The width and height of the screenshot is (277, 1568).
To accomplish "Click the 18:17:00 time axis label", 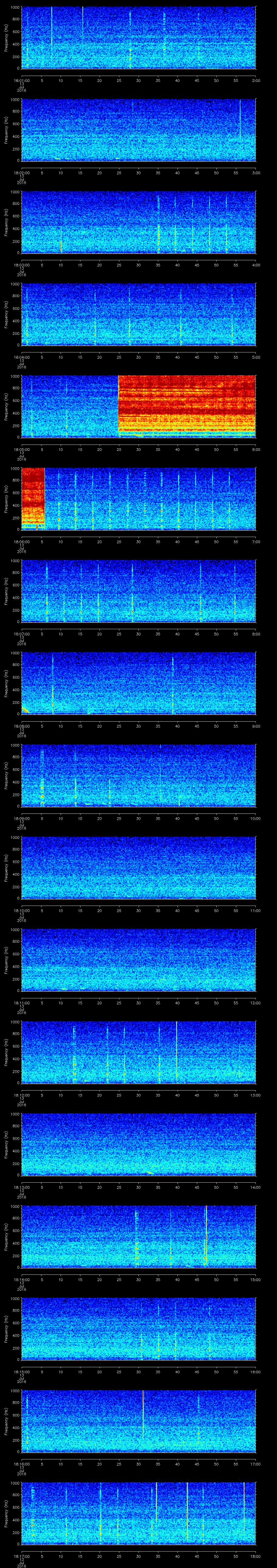I will 21,1556.
